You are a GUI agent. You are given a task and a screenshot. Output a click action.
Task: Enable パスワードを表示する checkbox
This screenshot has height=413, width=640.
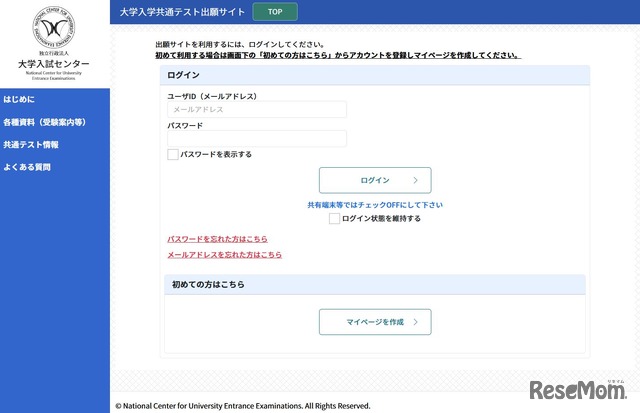[173, 154]
